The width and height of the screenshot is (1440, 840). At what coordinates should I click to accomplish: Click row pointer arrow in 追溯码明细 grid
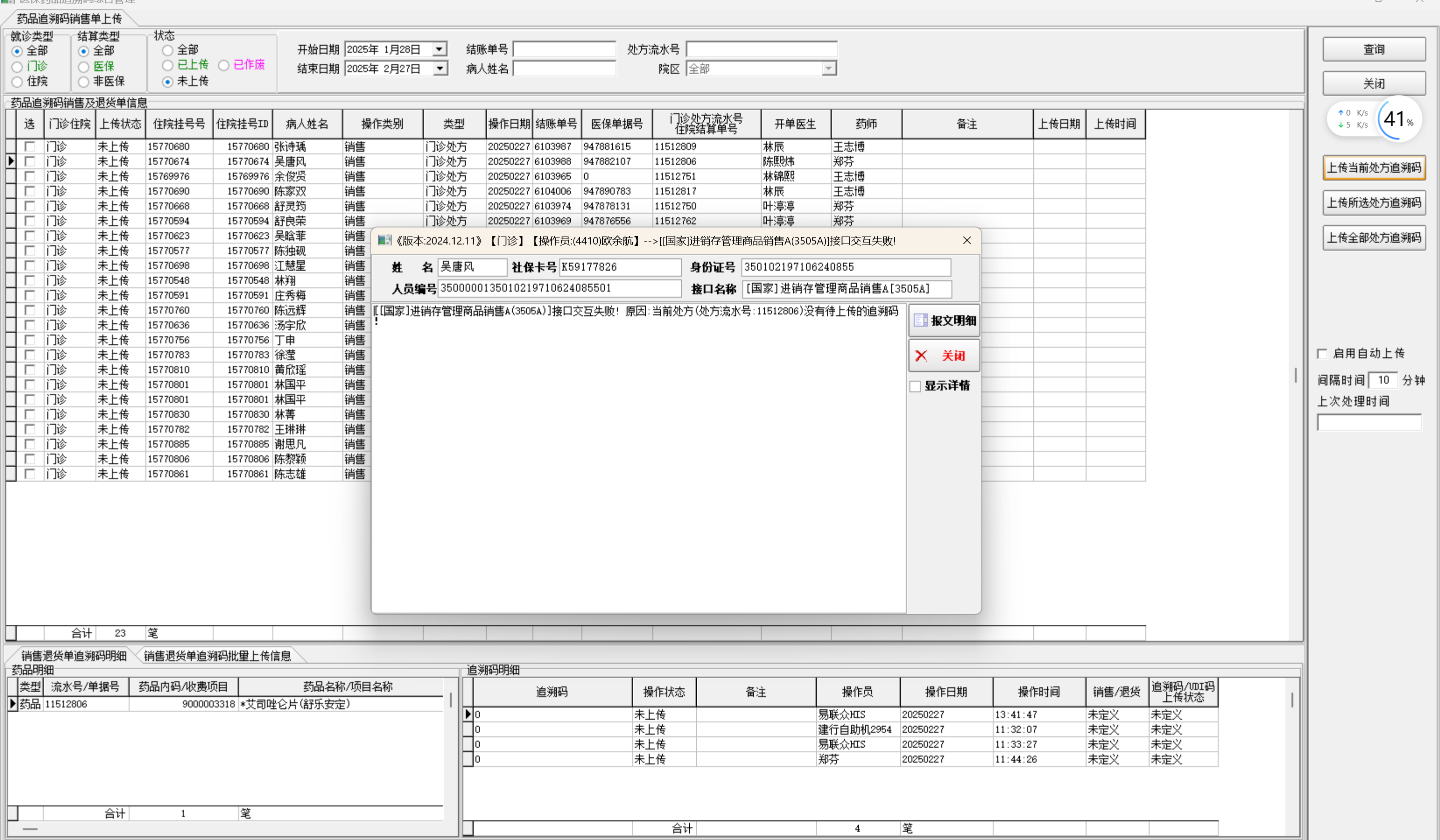(x=468, y=714)
